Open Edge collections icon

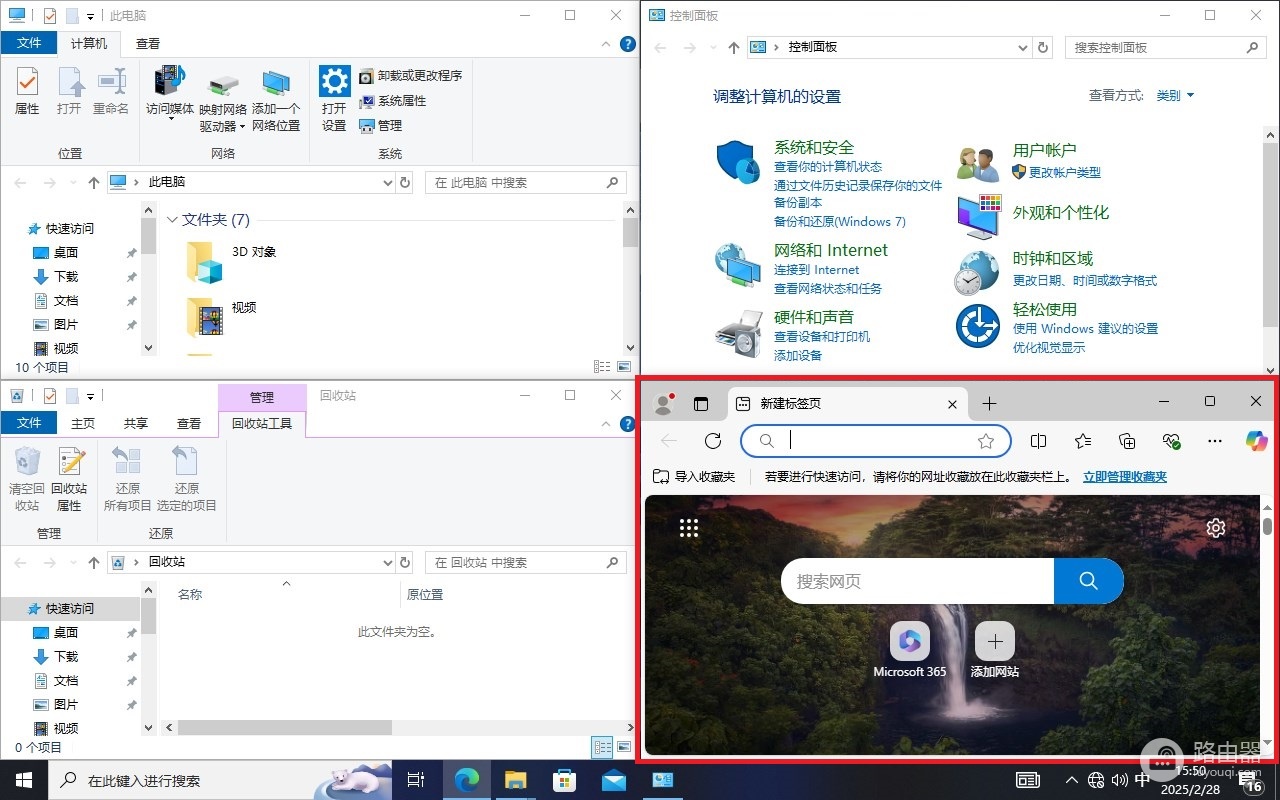pyautogui.click(x=1127, y=441)
